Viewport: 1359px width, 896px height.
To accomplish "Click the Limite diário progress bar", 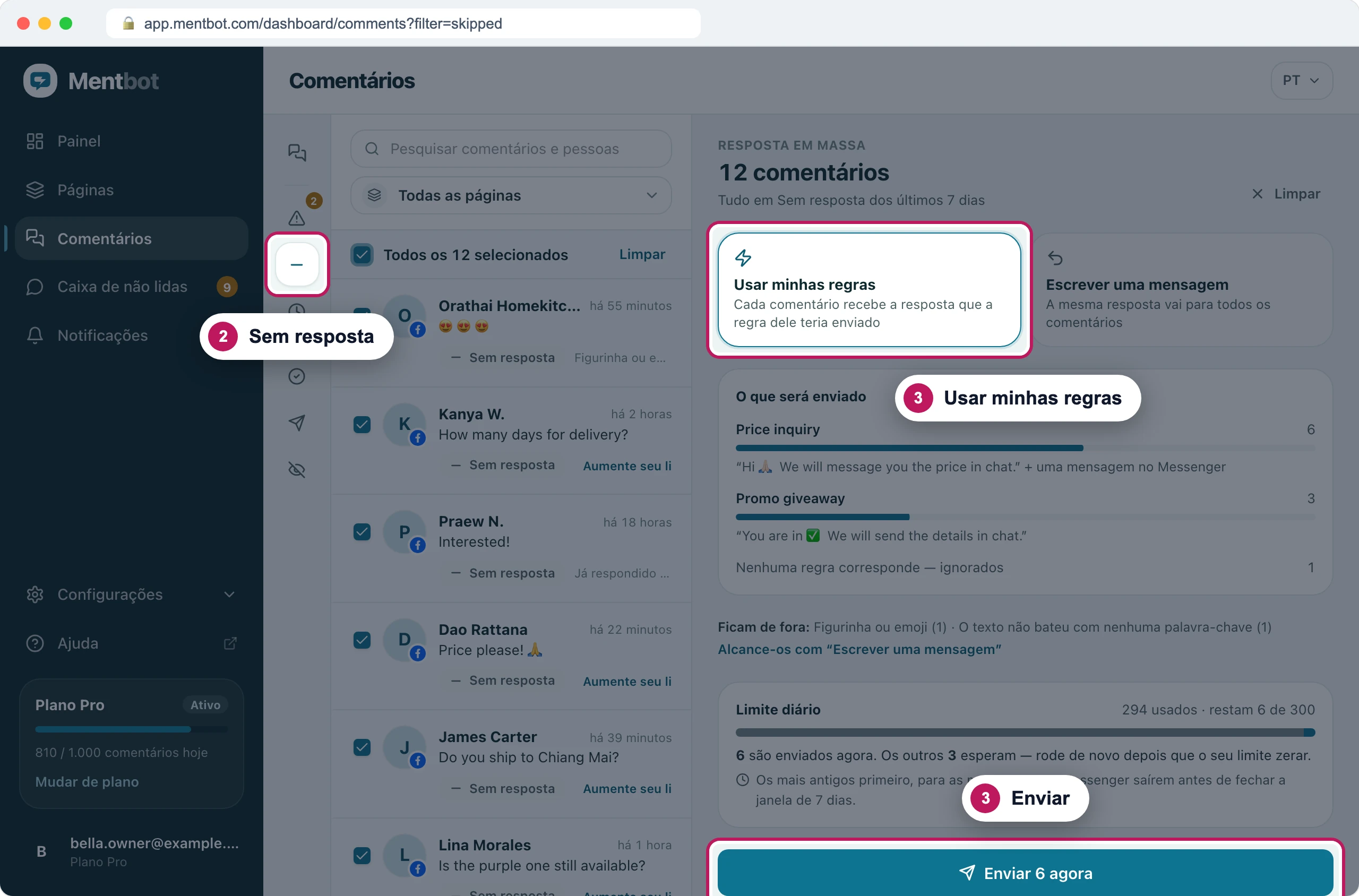I will [x=1025, y=732].
